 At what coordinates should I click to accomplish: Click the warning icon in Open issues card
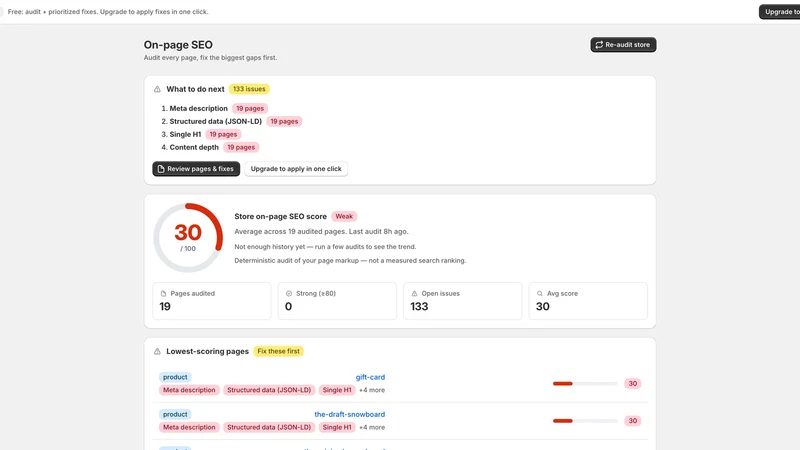pyautogui.click(x=414, y=294)
